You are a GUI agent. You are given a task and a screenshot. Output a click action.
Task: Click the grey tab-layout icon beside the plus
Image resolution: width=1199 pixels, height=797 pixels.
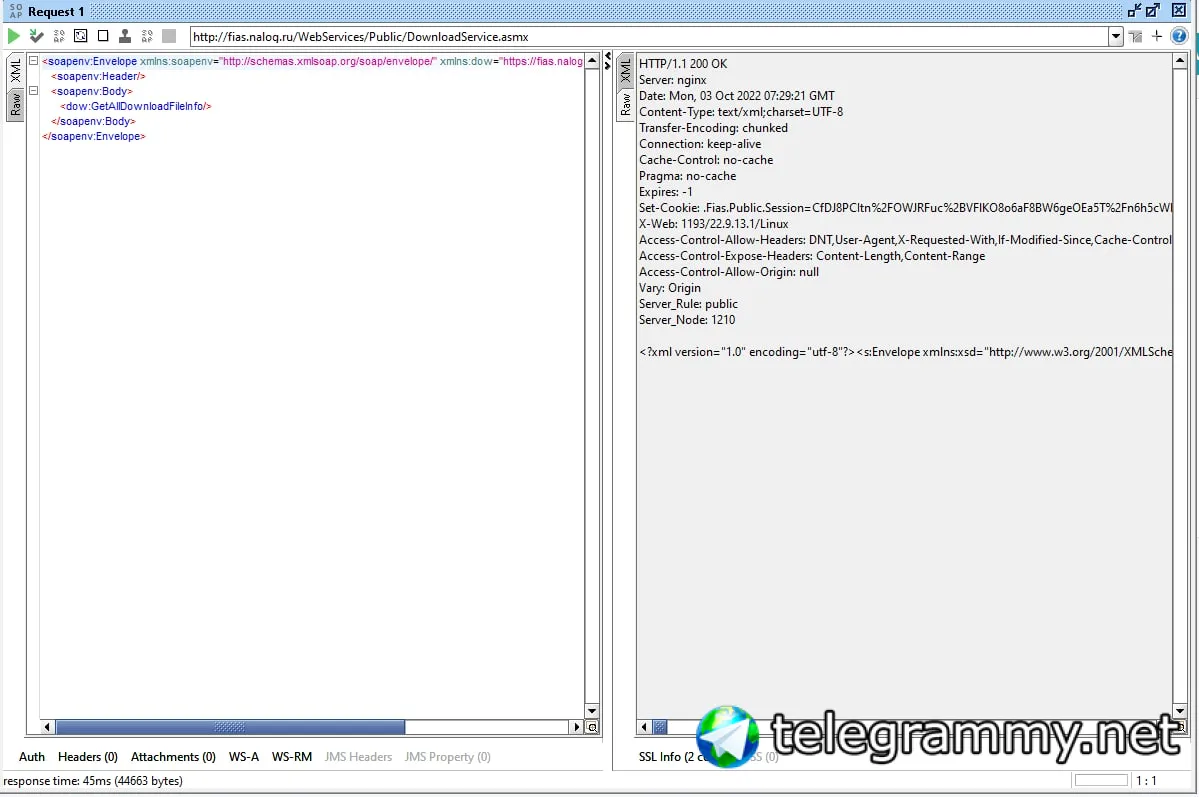click(1136, 36)
